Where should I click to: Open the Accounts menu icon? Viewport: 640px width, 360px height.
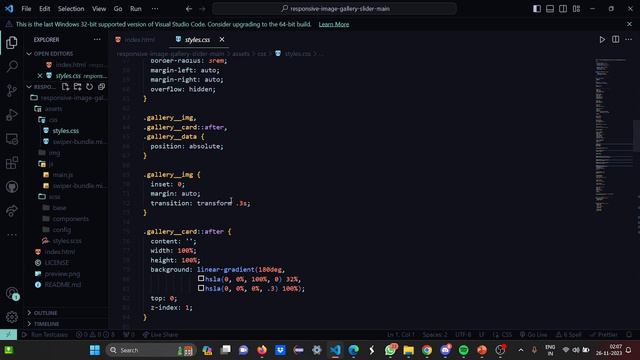(x=12, y=293)
